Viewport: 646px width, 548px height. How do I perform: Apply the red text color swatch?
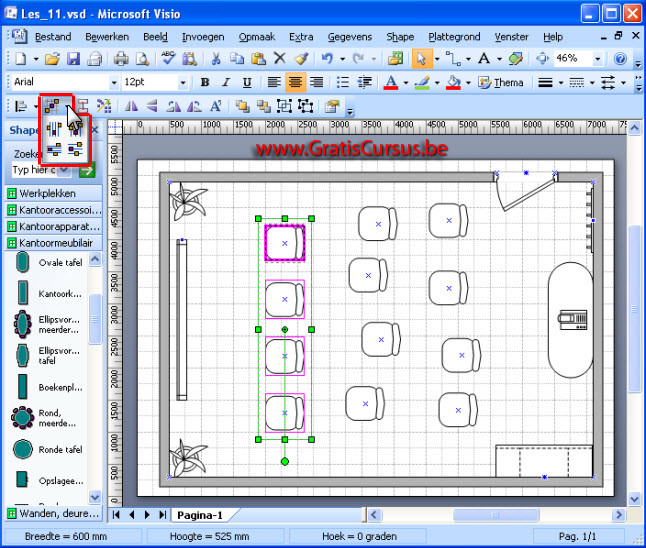pos(391,83)
